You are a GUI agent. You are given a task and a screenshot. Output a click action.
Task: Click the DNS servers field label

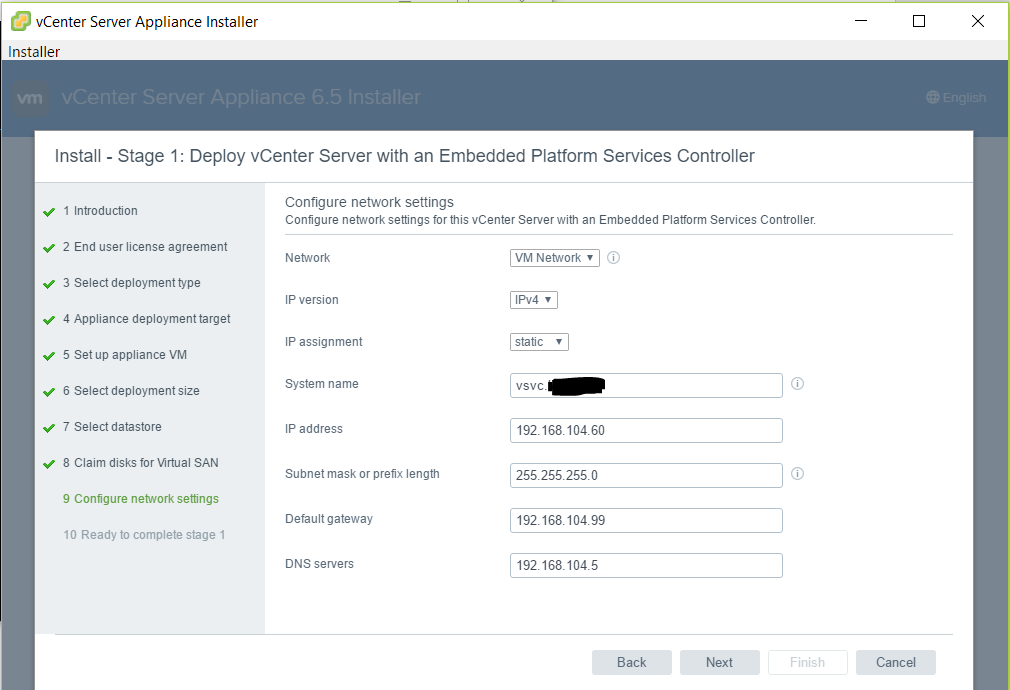click(x=319, y=564)
